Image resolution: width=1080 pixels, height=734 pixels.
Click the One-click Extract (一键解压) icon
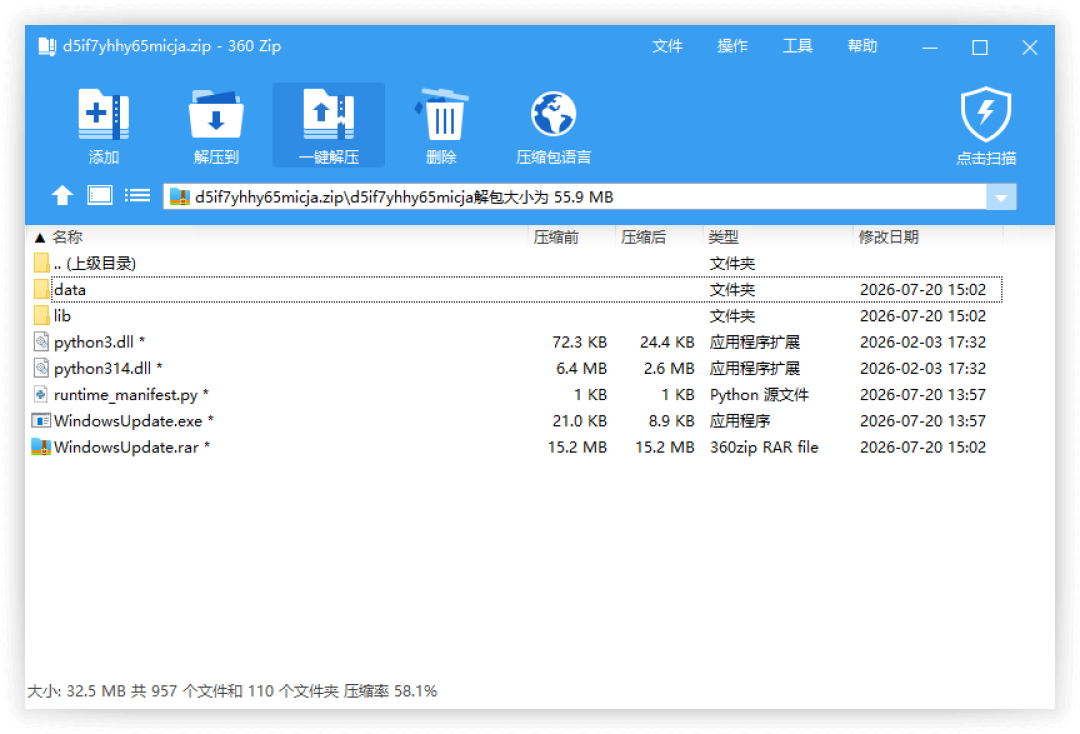pyautogui.click(x=329, y=114)
